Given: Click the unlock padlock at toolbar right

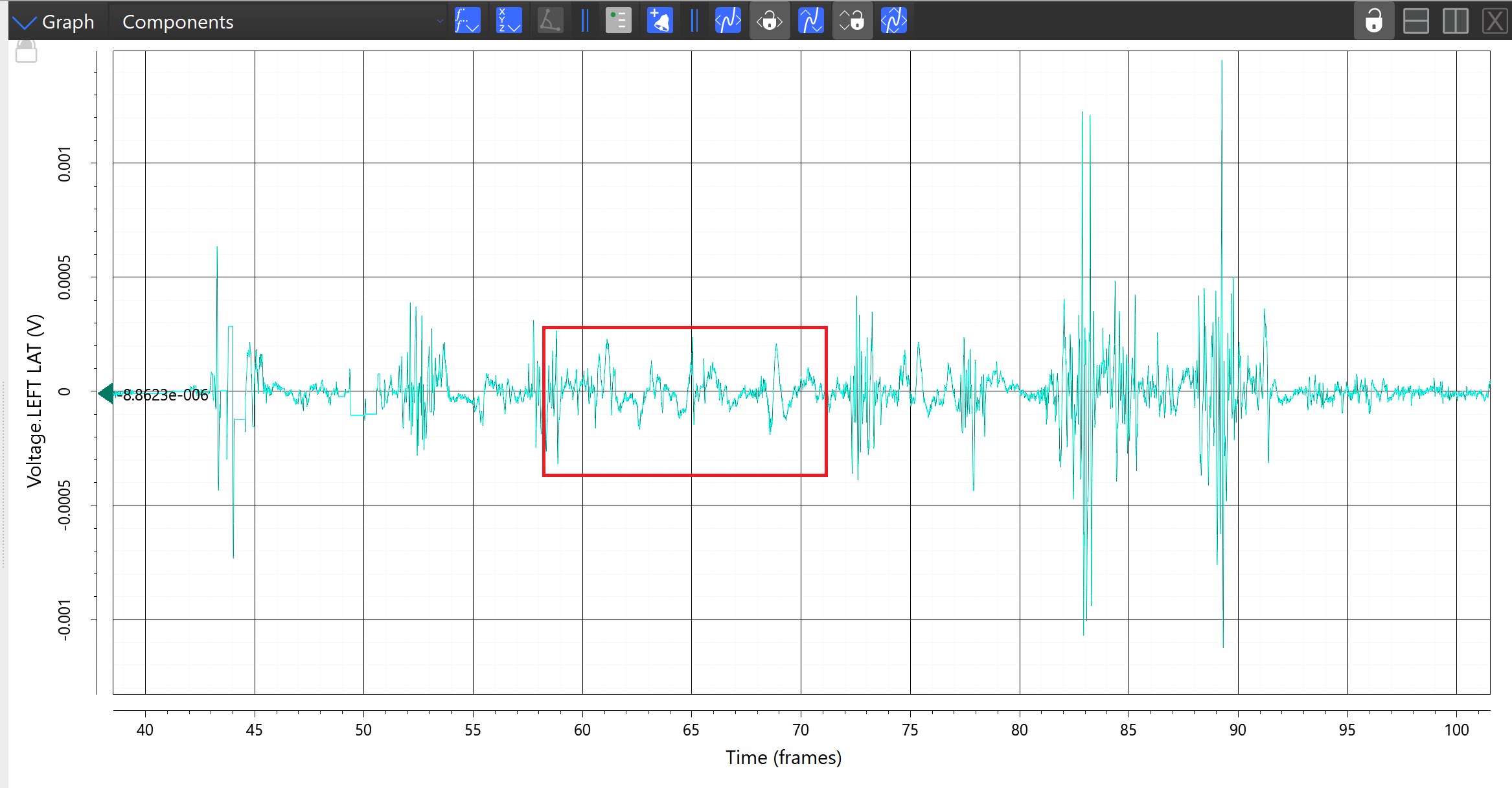Looking at the screenshot, I should pyautogui.click(x=1373, y=21).
